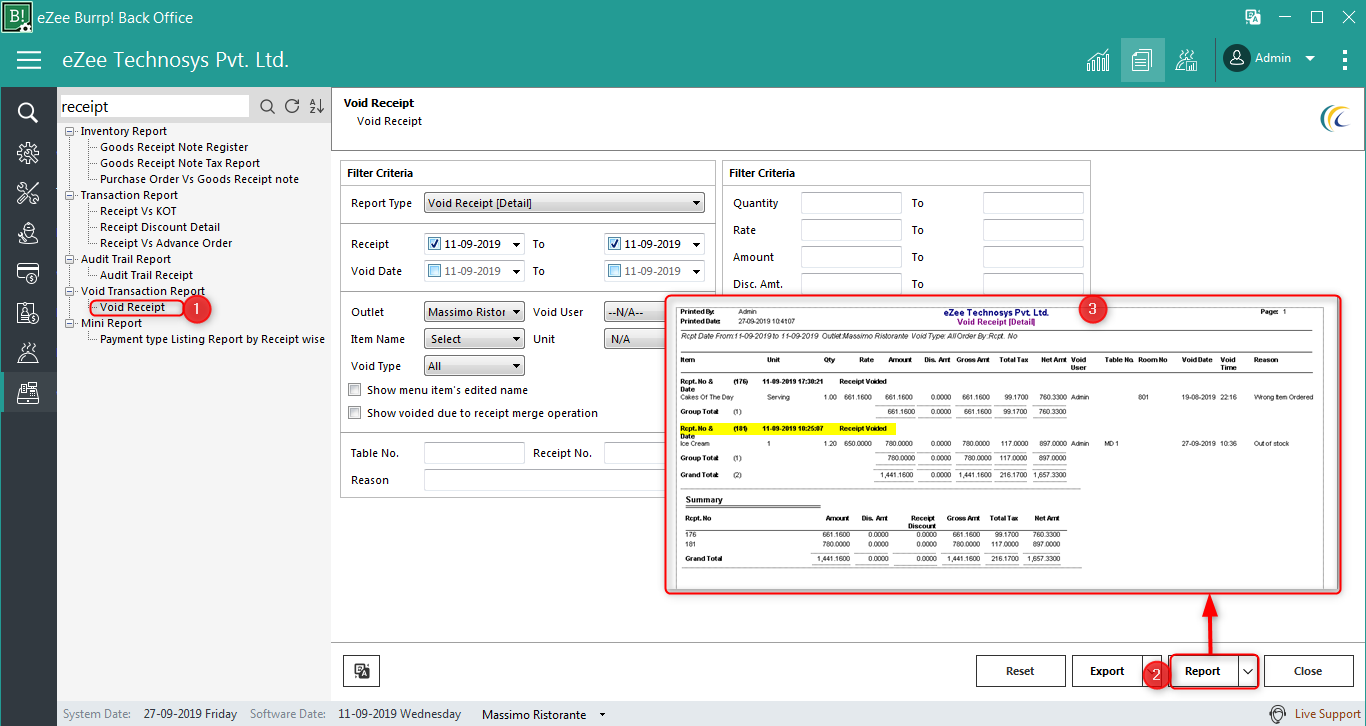Screen dimensions: 1366x726
Task: Click the Export button
Action: pyautogui.click(x=1107, y=671)
